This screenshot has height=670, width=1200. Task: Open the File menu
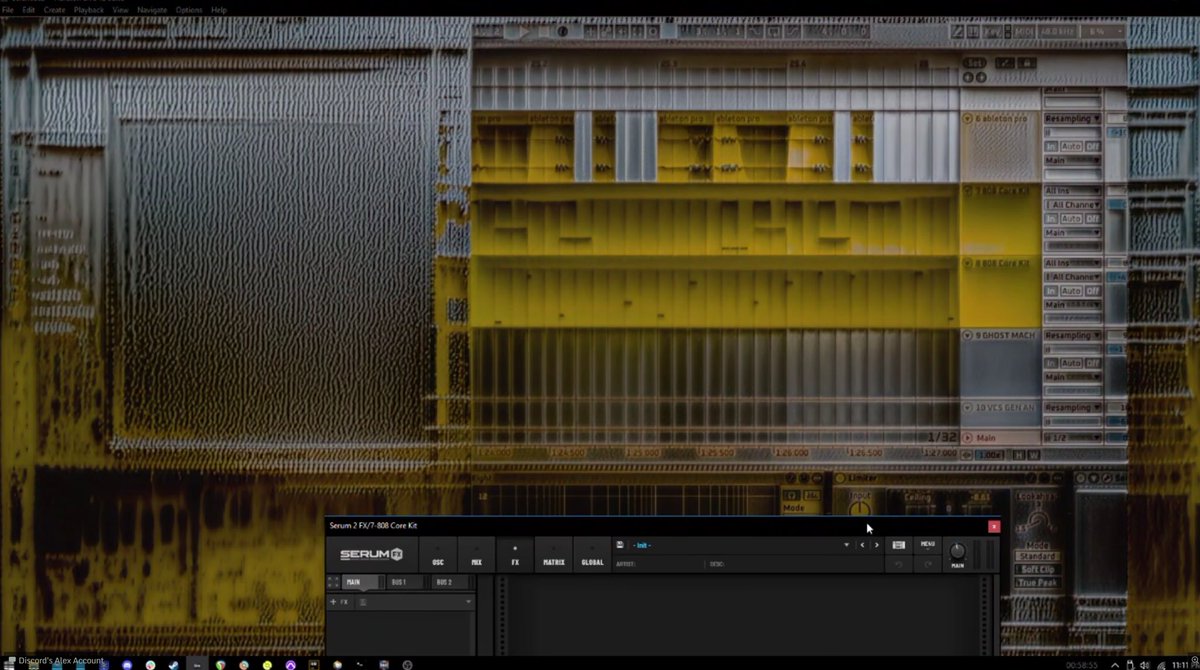click(x=7, y=9)
